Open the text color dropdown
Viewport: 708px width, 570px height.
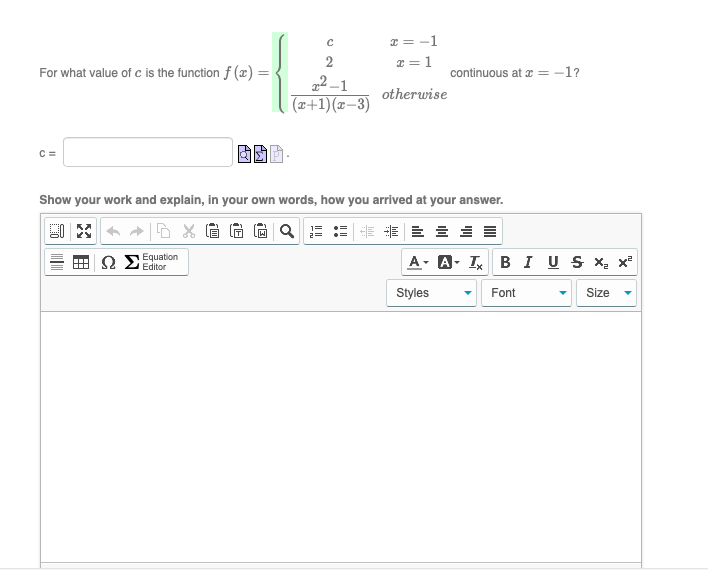point(417,262)
